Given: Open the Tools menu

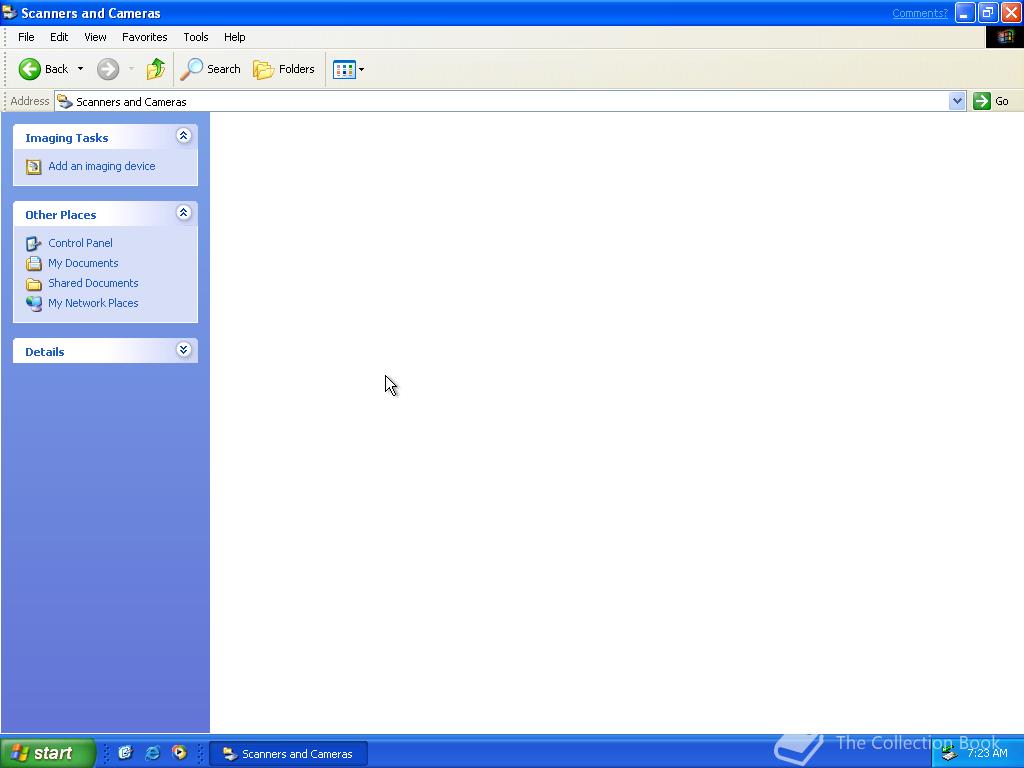Looking at the screenshot, I should (x=195, y=37).
